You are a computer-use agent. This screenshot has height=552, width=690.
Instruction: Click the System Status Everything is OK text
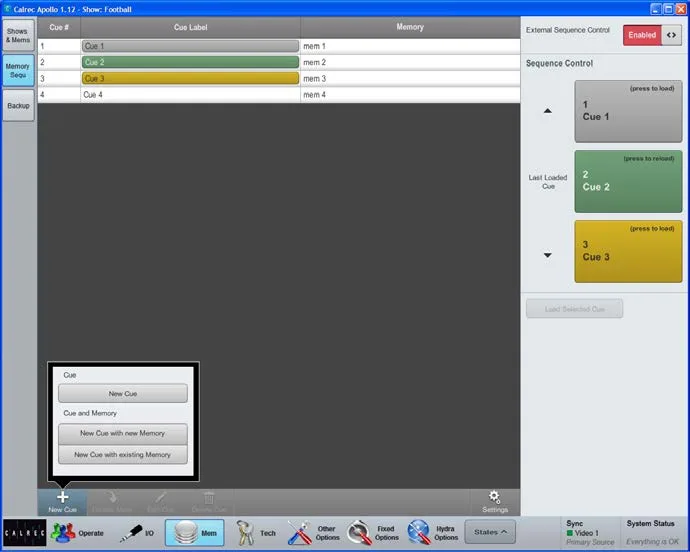(652, 541)
